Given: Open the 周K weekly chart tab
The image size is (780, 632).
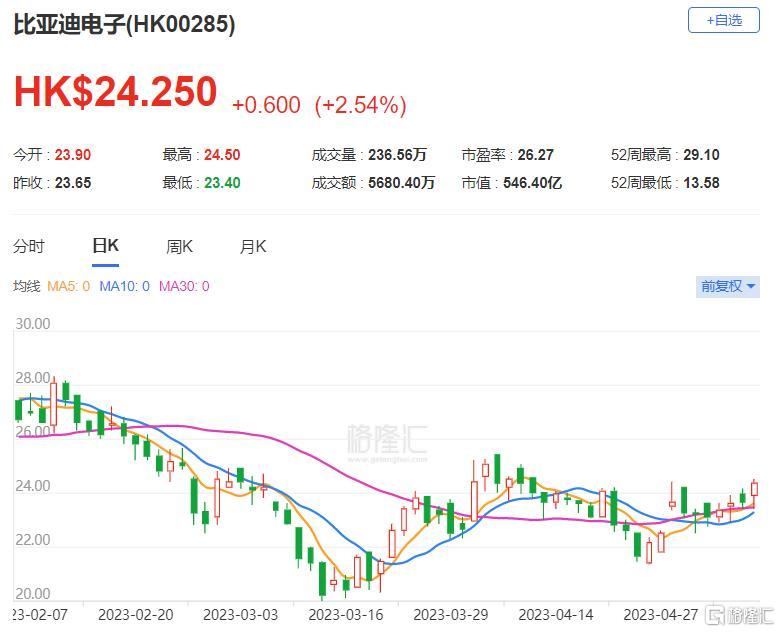Looking at the screenshot, I should 179,246.
